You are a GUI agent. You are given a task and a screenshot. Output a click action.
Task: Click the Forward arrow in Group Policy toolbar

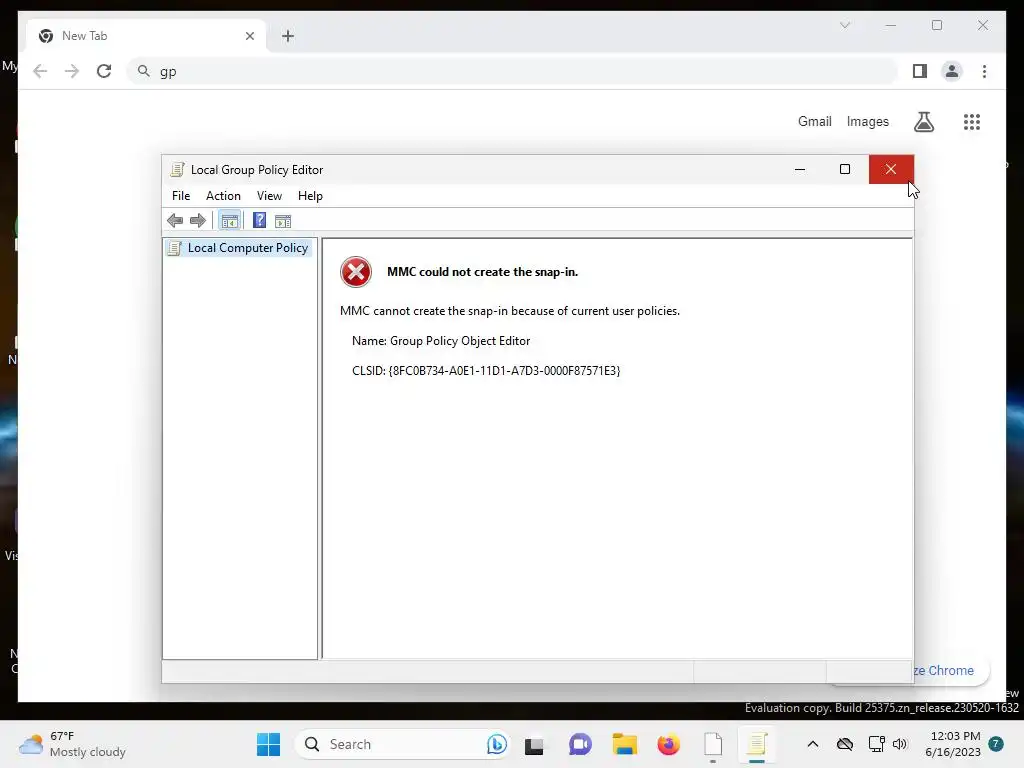(198, 221)
